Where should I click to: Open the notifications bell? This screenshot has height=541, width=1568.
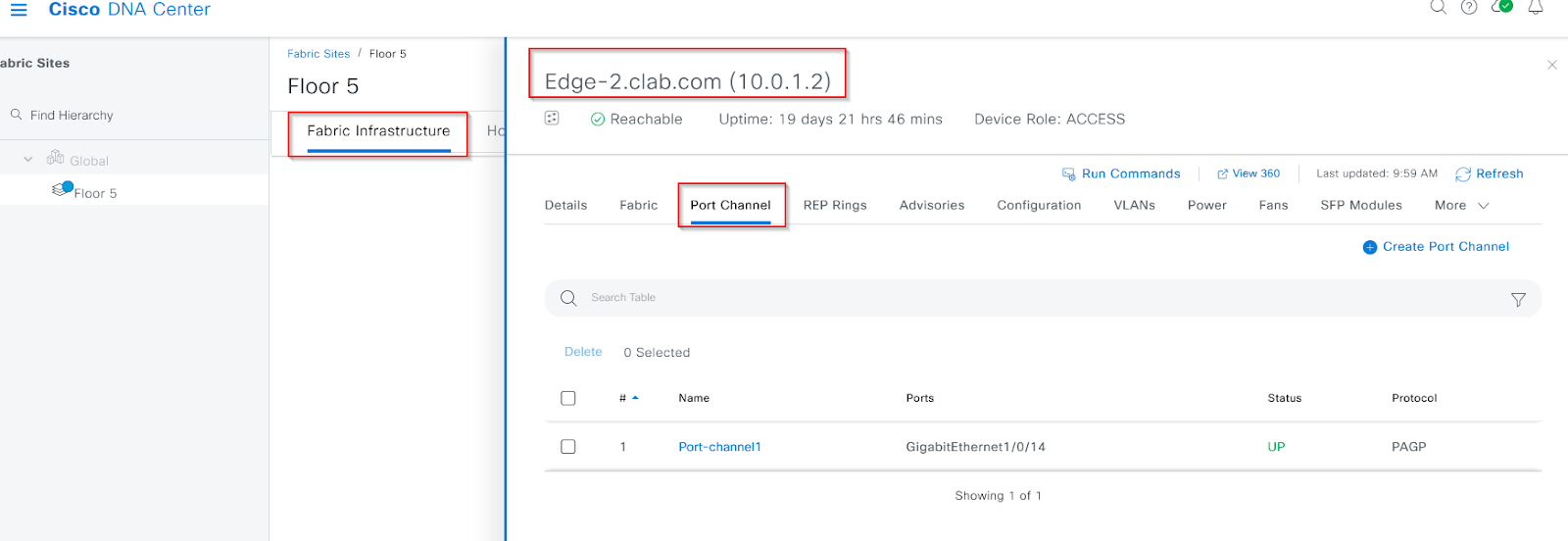click(x=1536, y=7)
